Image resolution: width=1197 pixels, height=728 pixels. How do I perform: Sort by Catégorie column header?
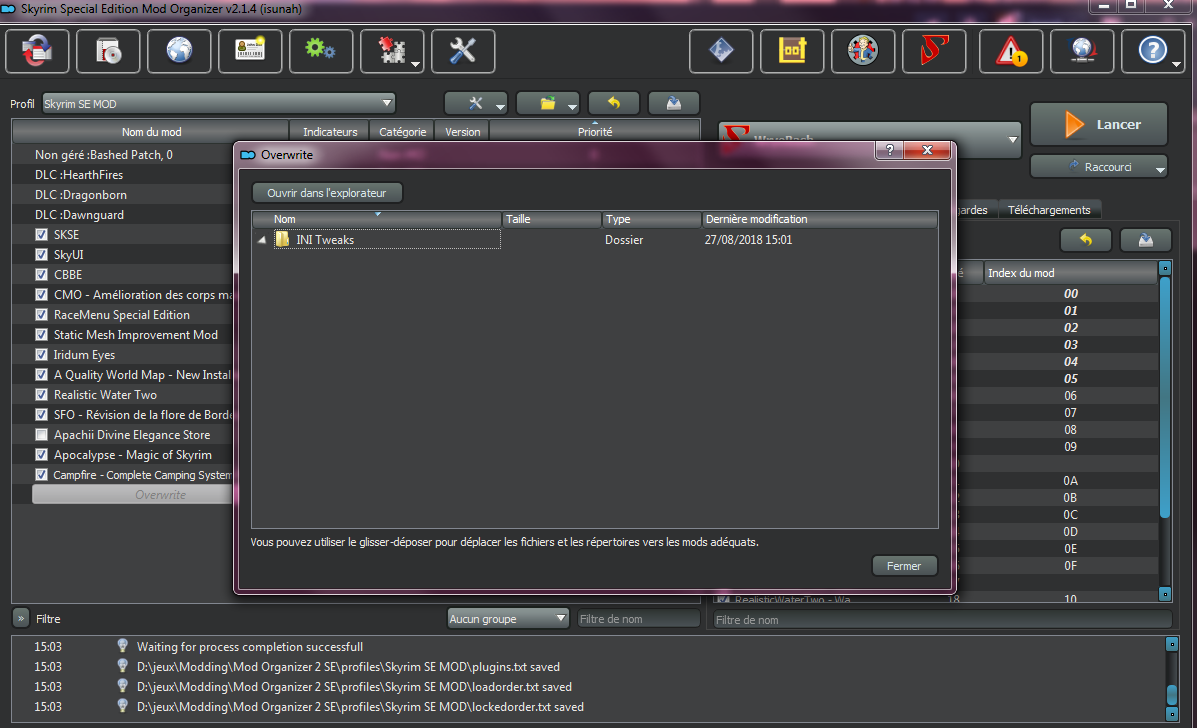[x=402, y=131]
